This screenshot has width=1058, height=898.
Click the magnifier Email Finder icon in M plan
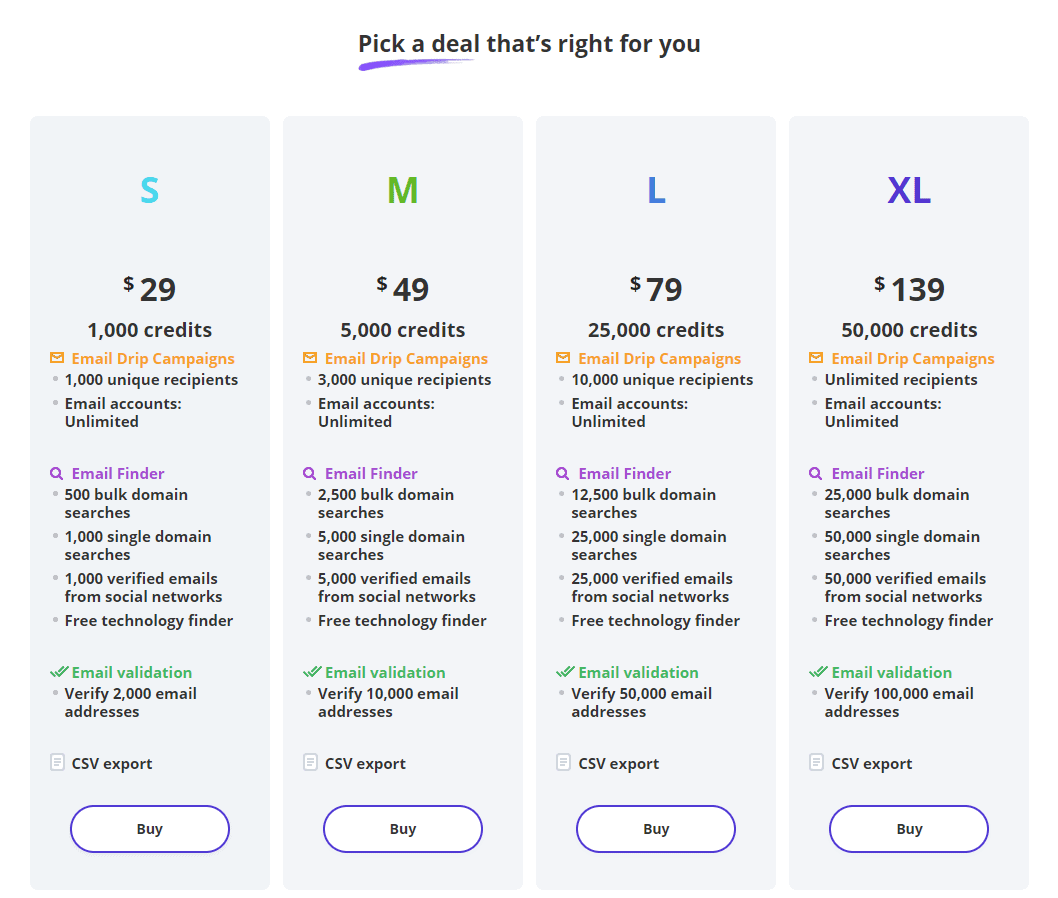(310, 474)
